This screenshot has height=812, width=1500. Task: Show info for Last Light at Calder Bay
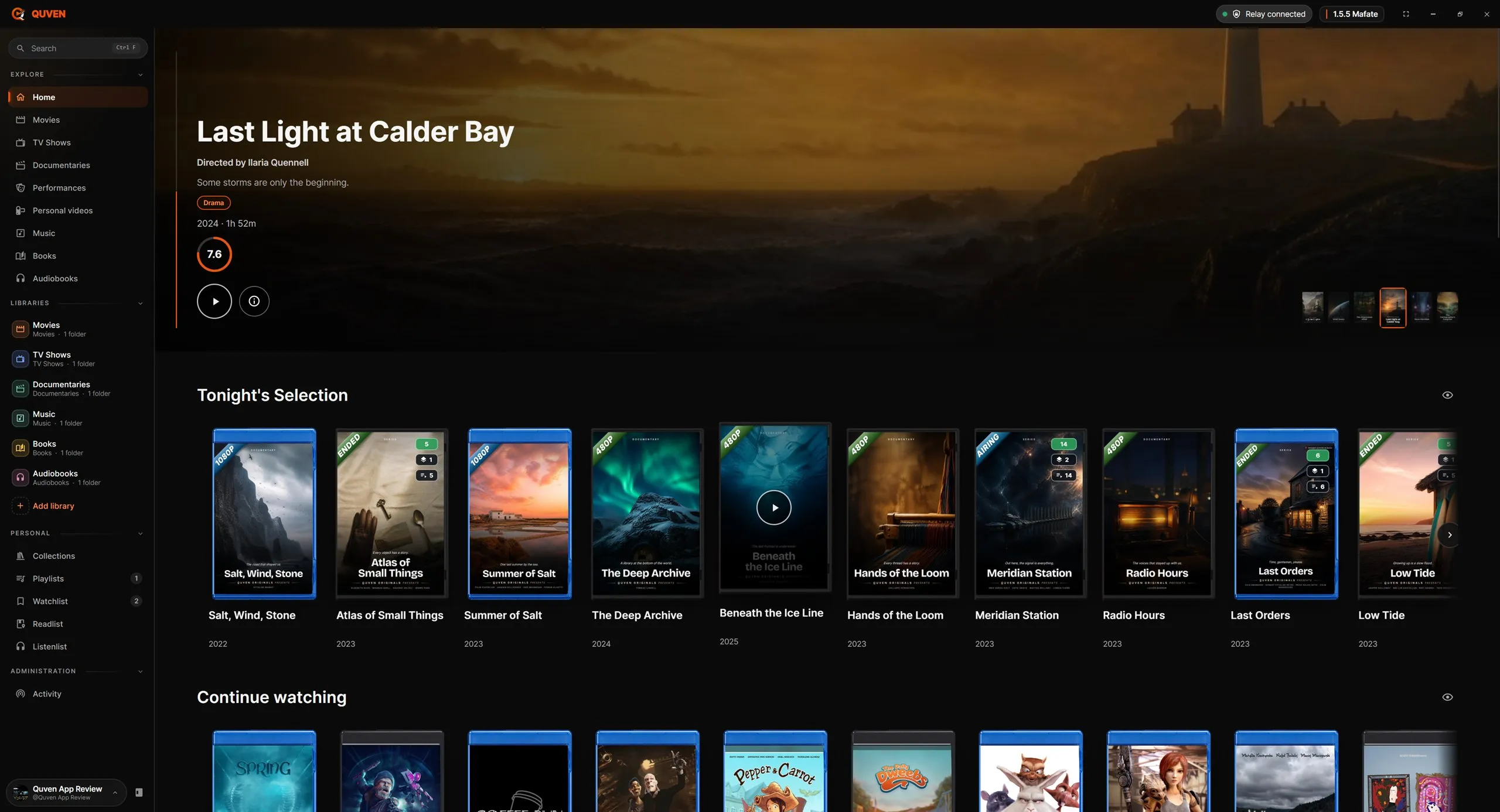coord(254,301)
